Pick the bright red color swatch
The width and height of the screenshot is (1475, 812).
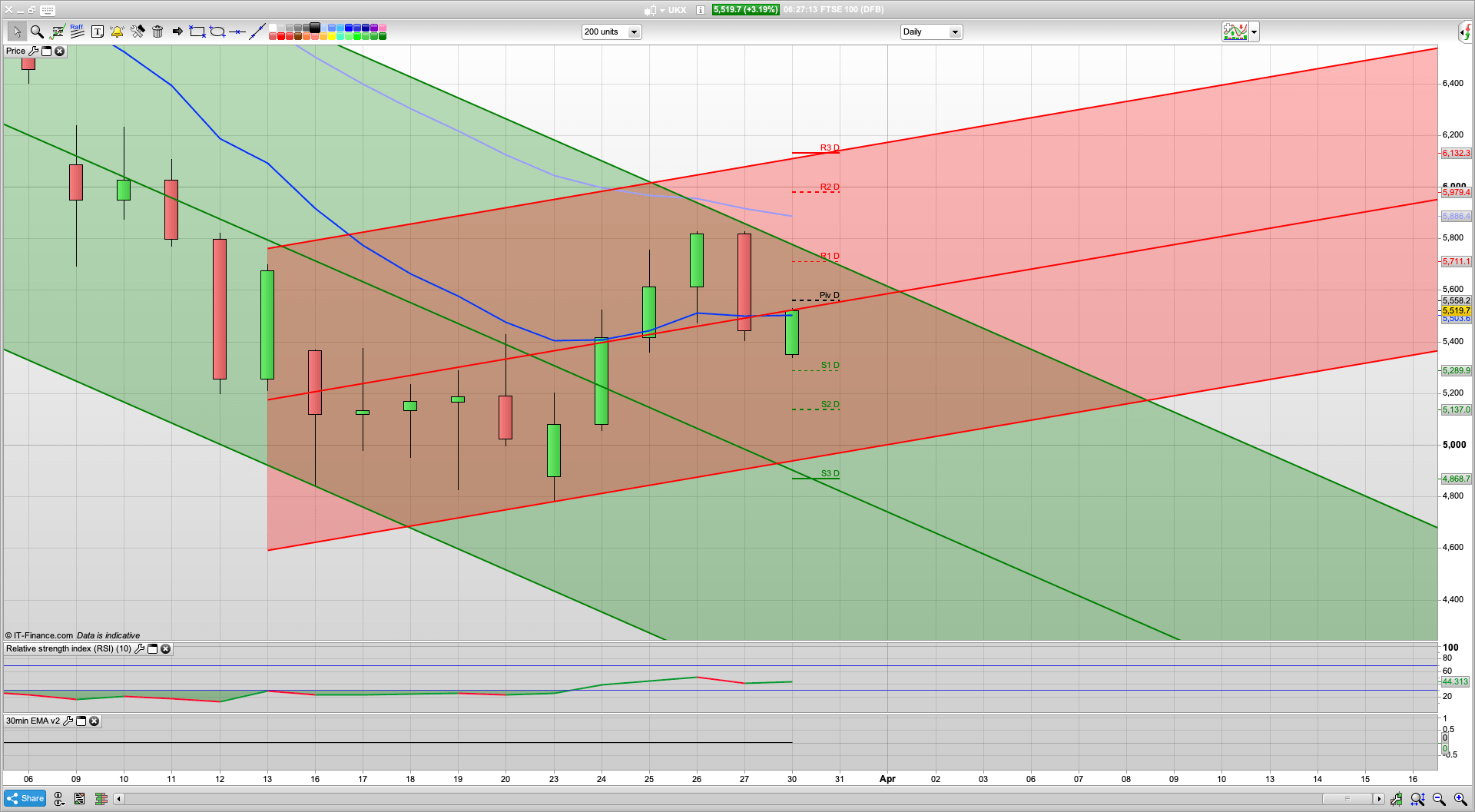[281, 36]
